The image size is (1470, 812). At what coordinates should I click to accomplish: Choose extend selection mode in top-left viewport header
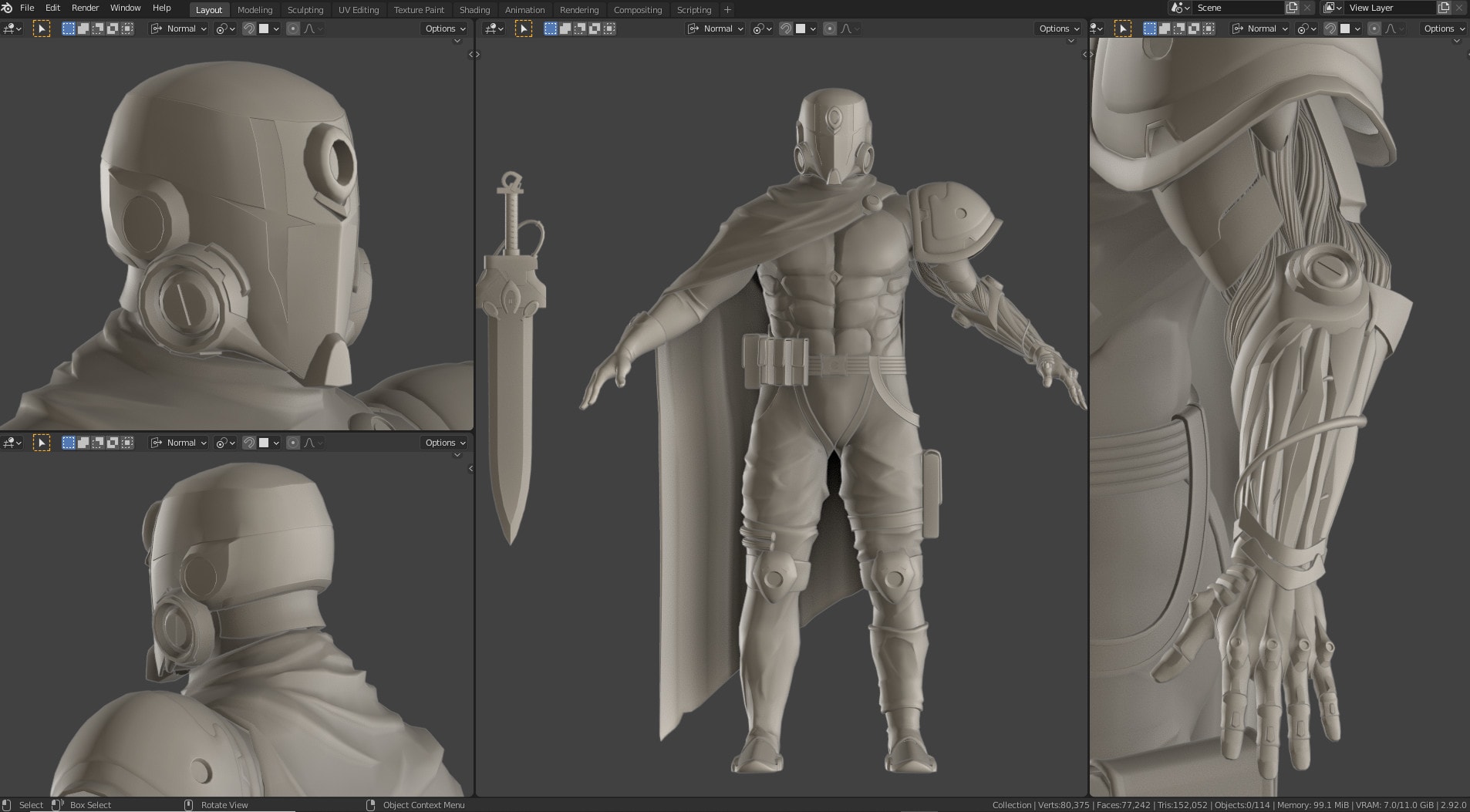point(83,29)
